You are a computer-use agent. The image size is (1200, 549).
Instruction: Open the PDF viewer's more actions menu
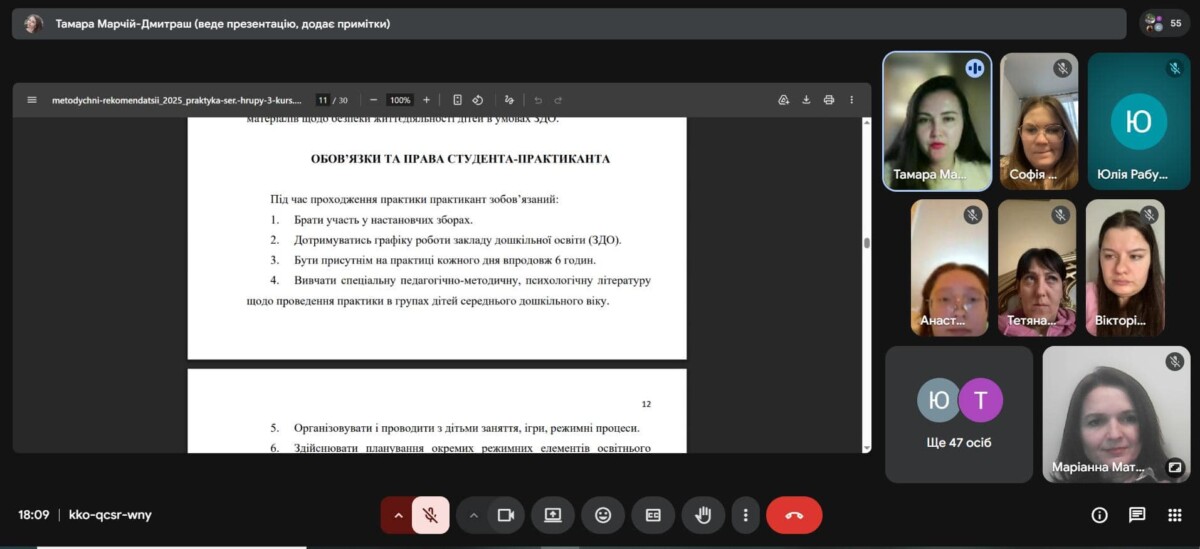point(852,100)
